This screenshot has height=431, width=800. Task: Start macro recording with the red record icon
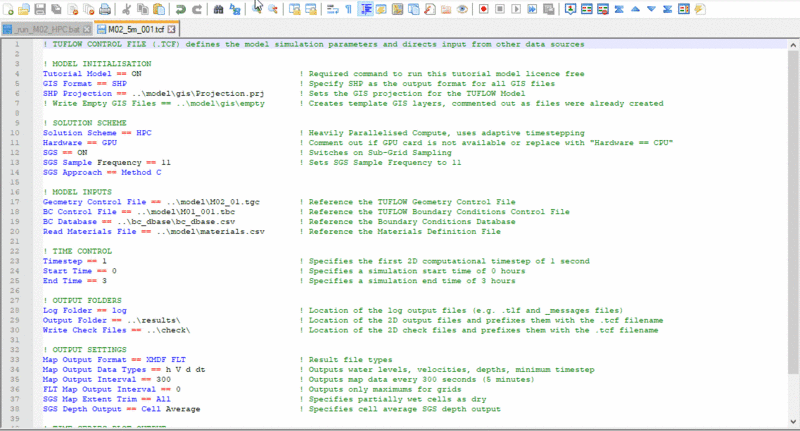point(483,9)
